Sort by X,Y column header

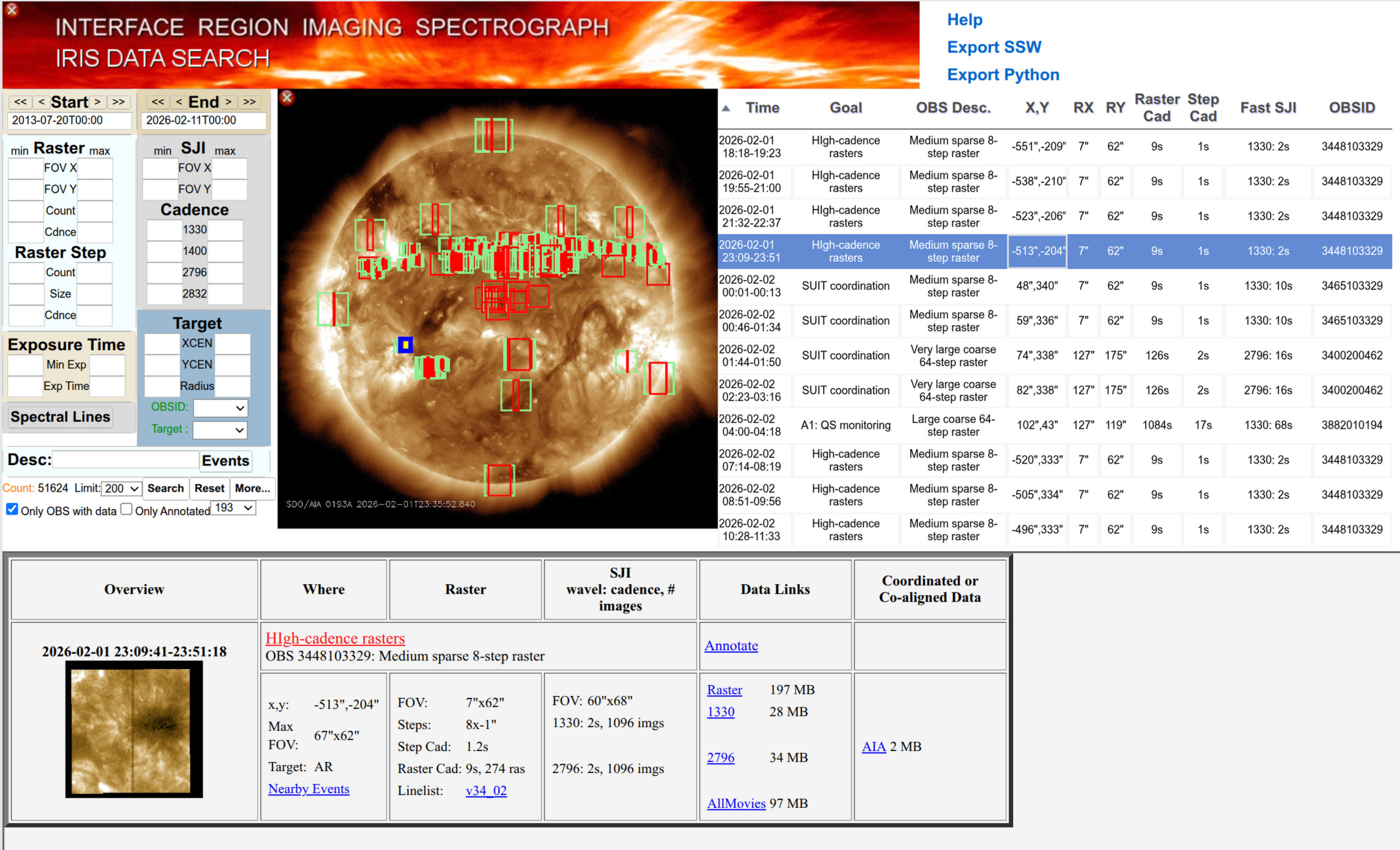coord(1037,108)
